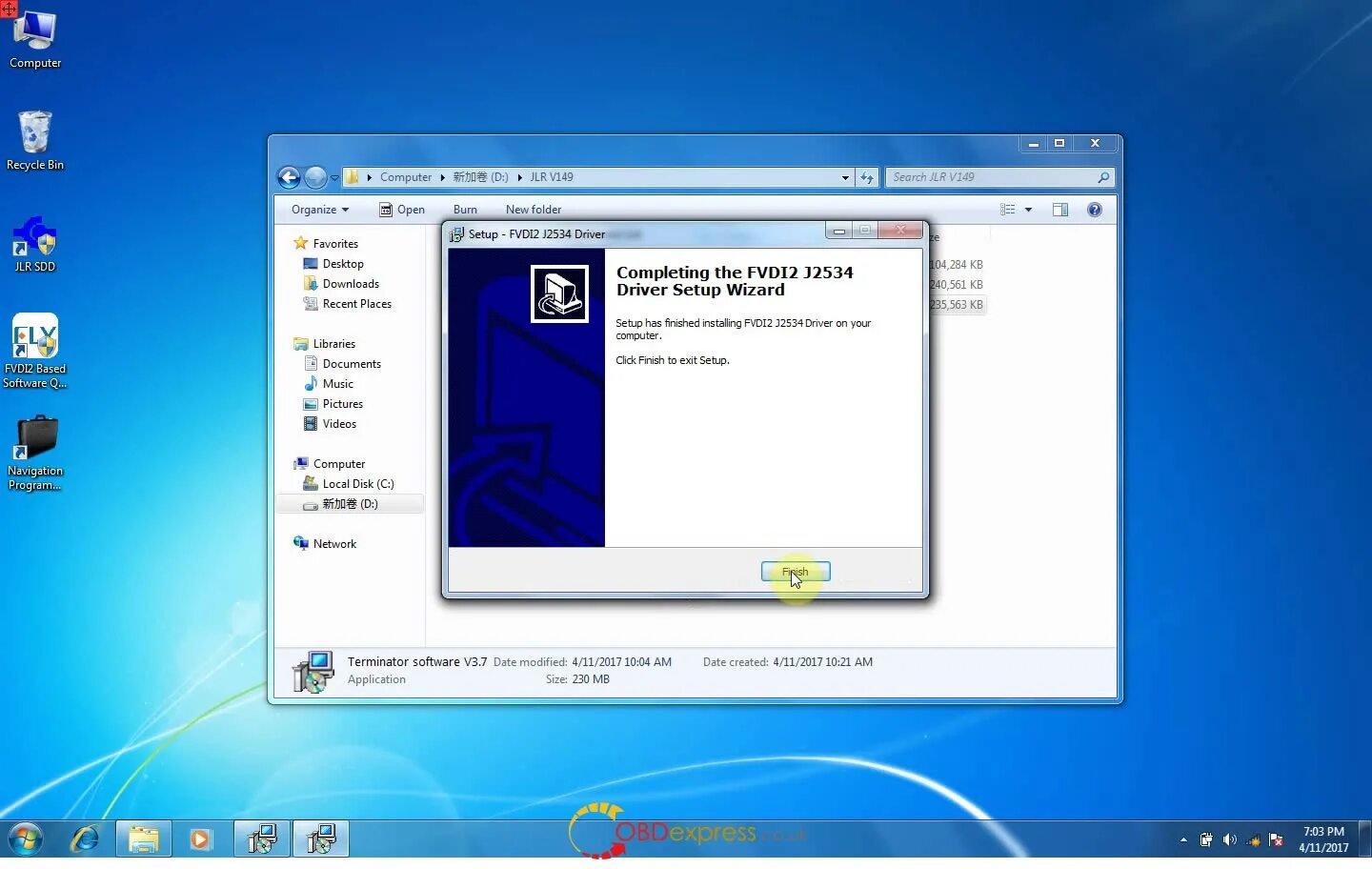Open the views dropdown arrow

tap(1027, 210)
